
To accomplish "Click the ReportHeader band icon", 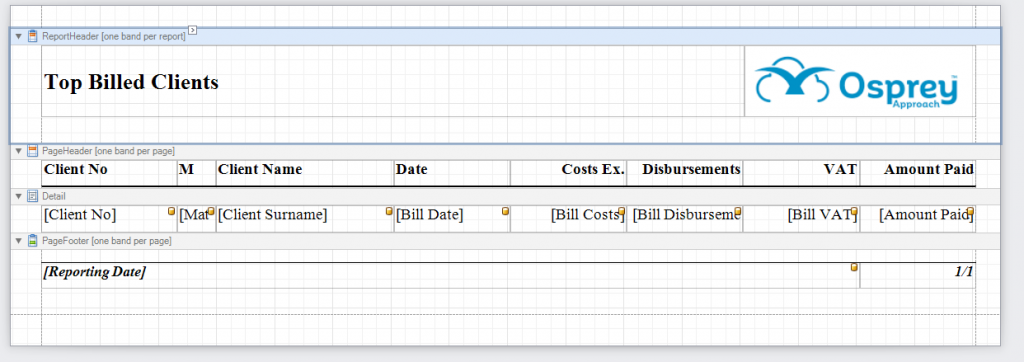I will point(33,37).
